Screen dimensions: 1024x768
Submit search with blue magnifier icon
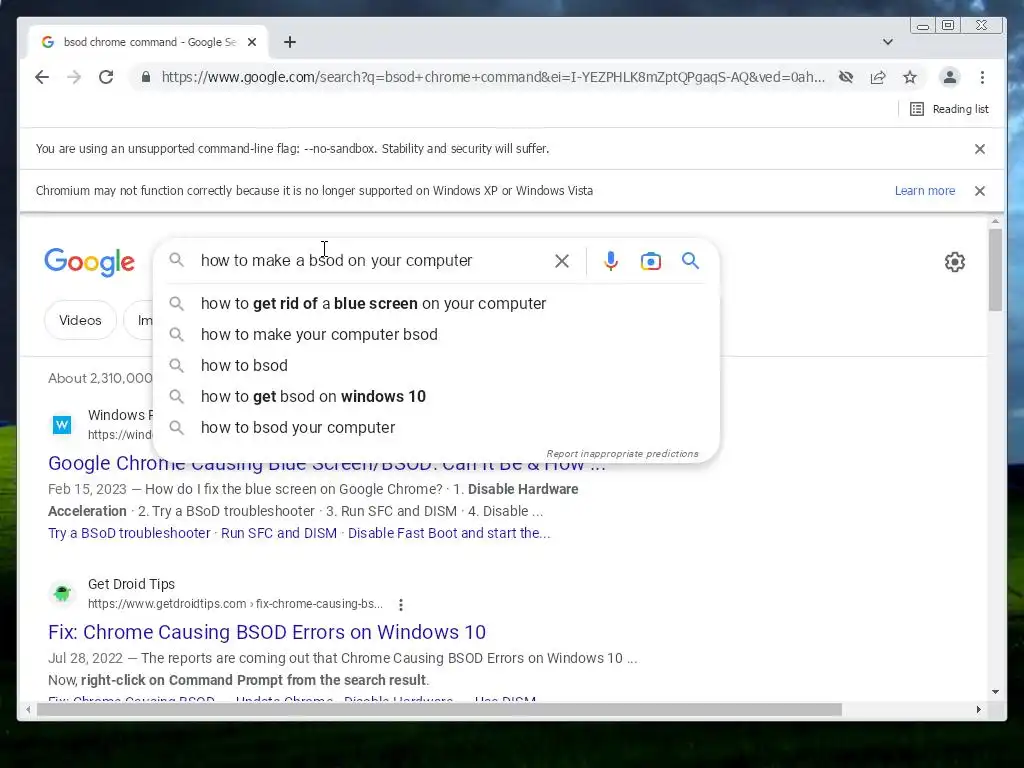[x=690, y=261]
